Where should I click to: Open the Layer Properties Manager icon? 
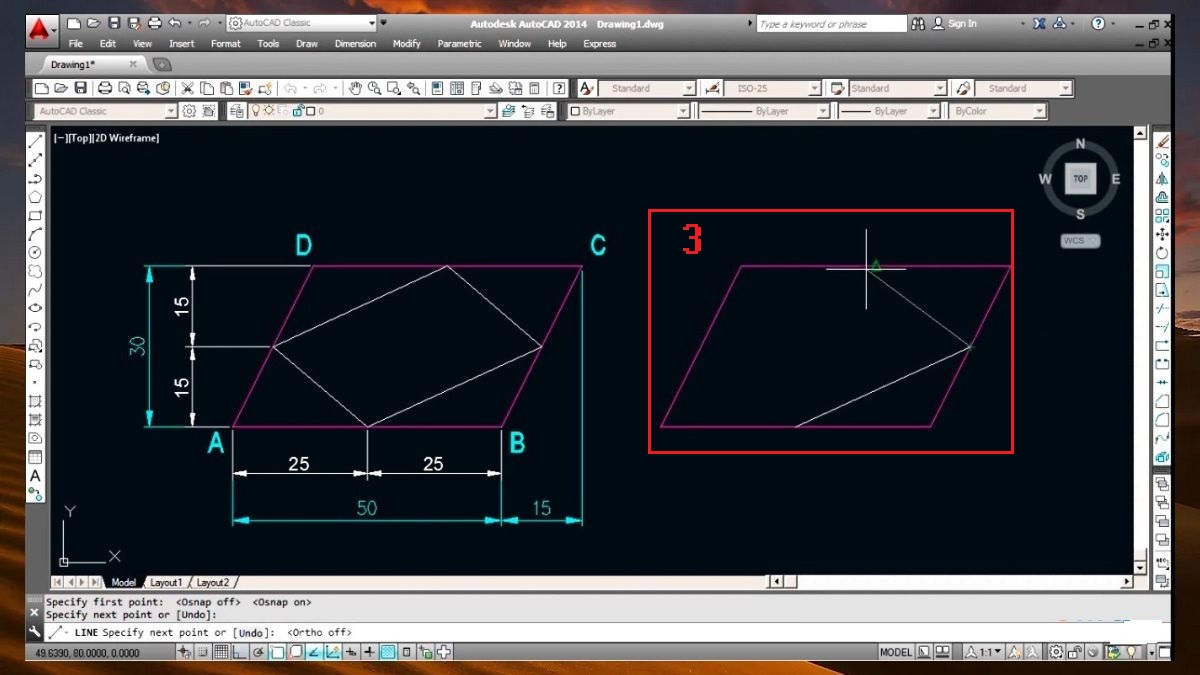click(x=237, y=111)
